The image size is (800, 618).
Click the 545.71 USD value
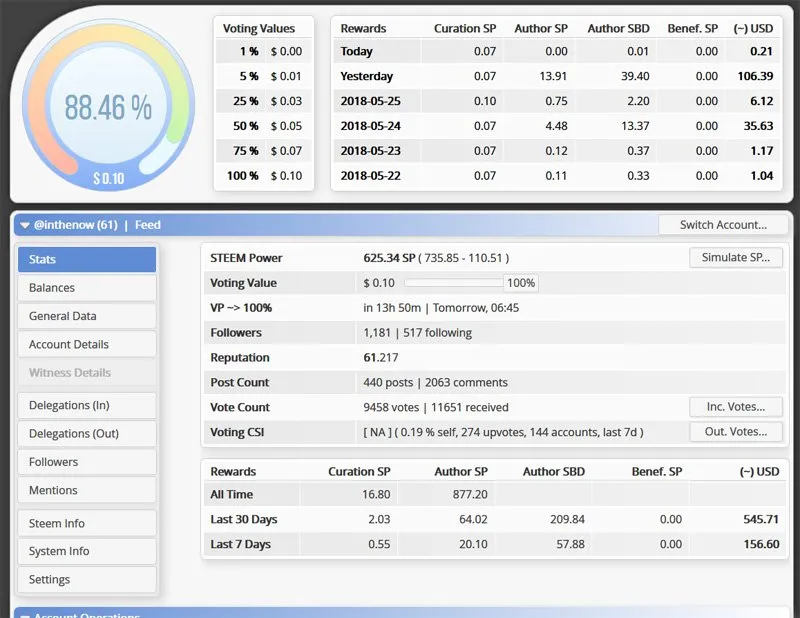(761, 520)
